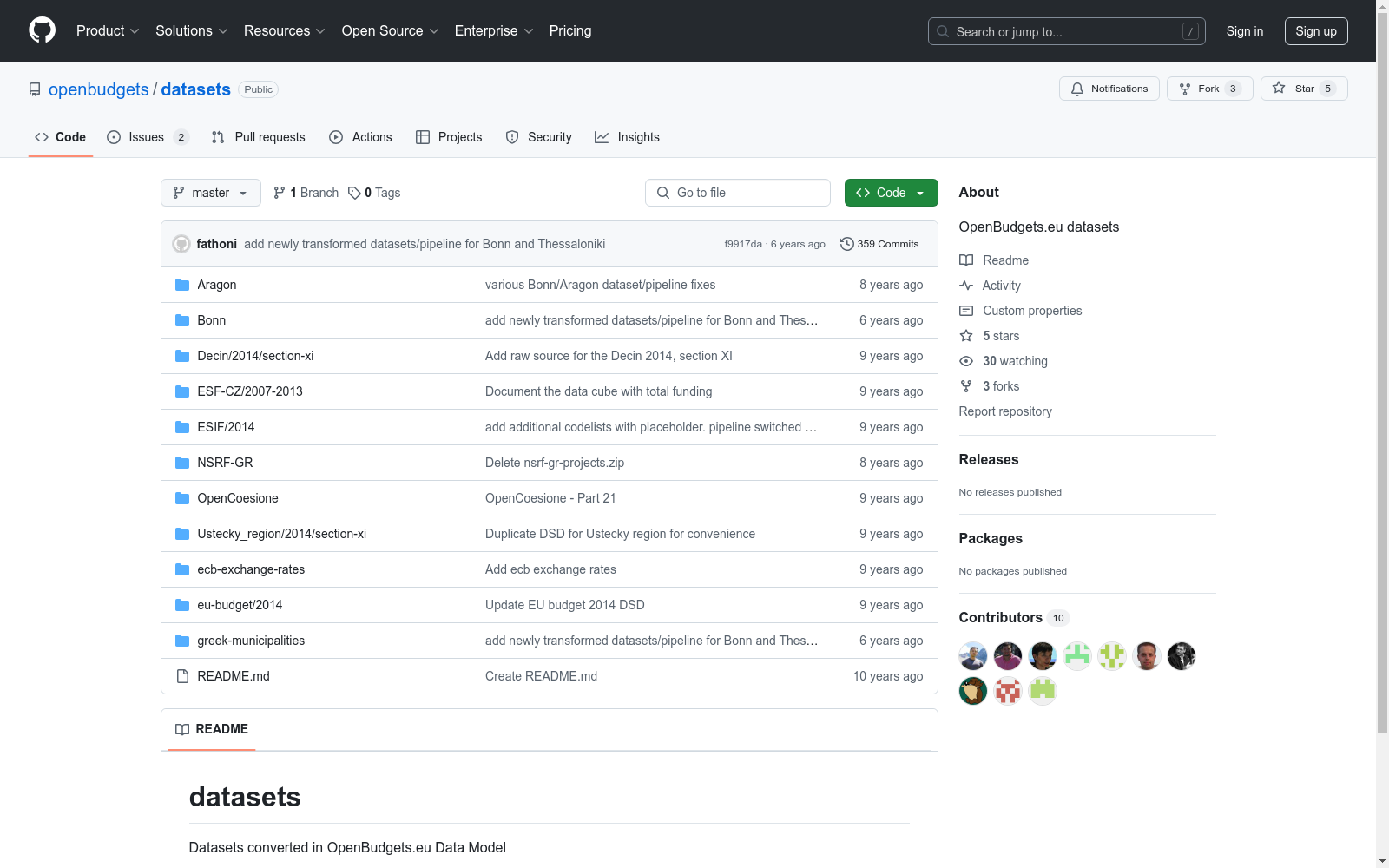Click the Notifications button

[1109, 89]
